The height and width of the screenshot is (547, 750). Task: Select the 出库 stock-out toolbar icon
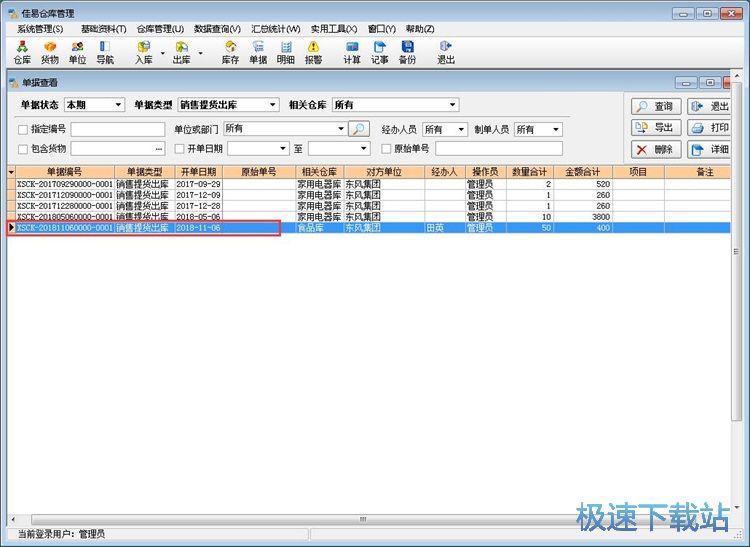181,53
